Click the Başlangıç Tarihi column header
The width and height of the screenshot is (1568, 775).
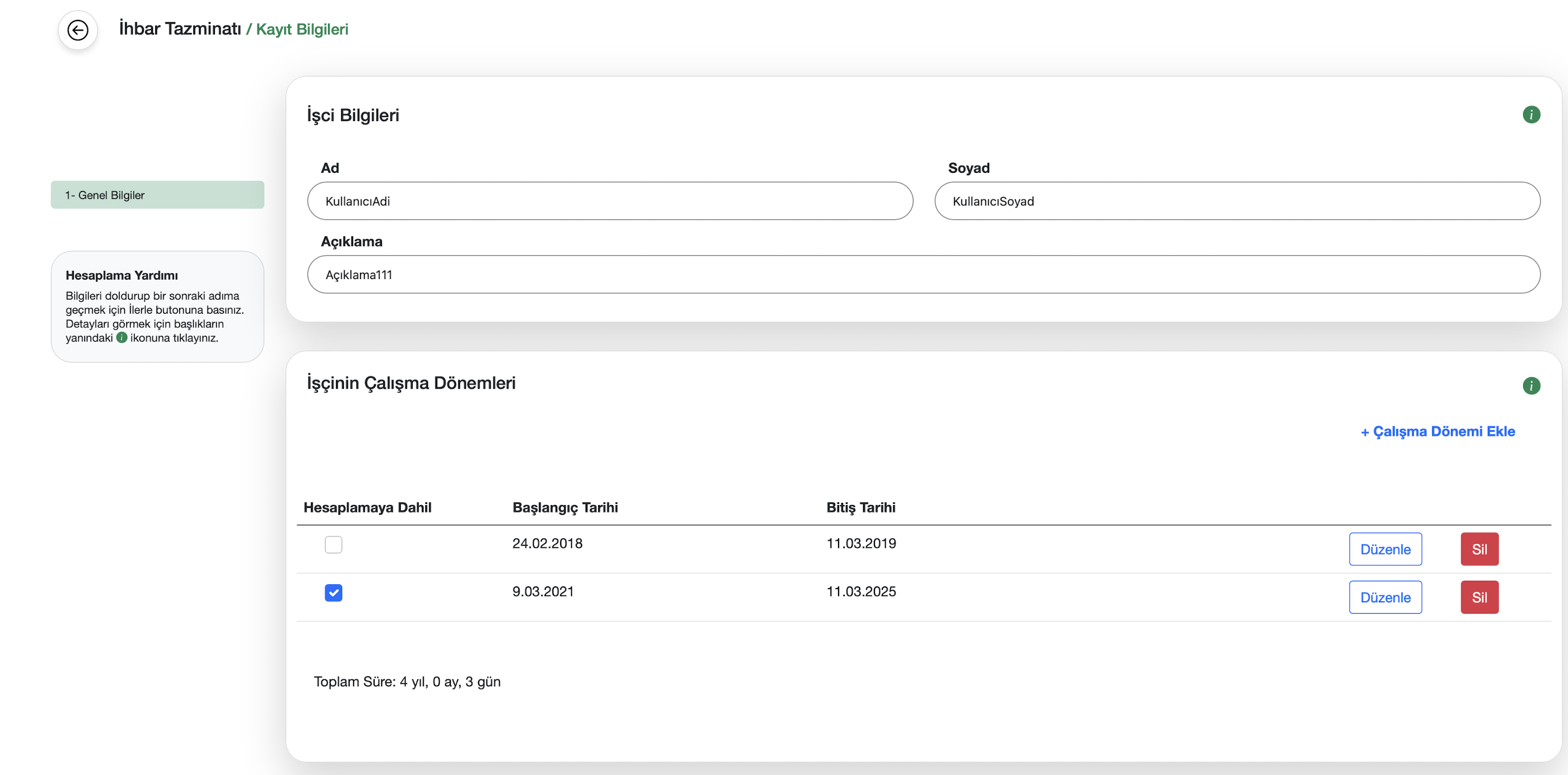click(x=564, y=507)
